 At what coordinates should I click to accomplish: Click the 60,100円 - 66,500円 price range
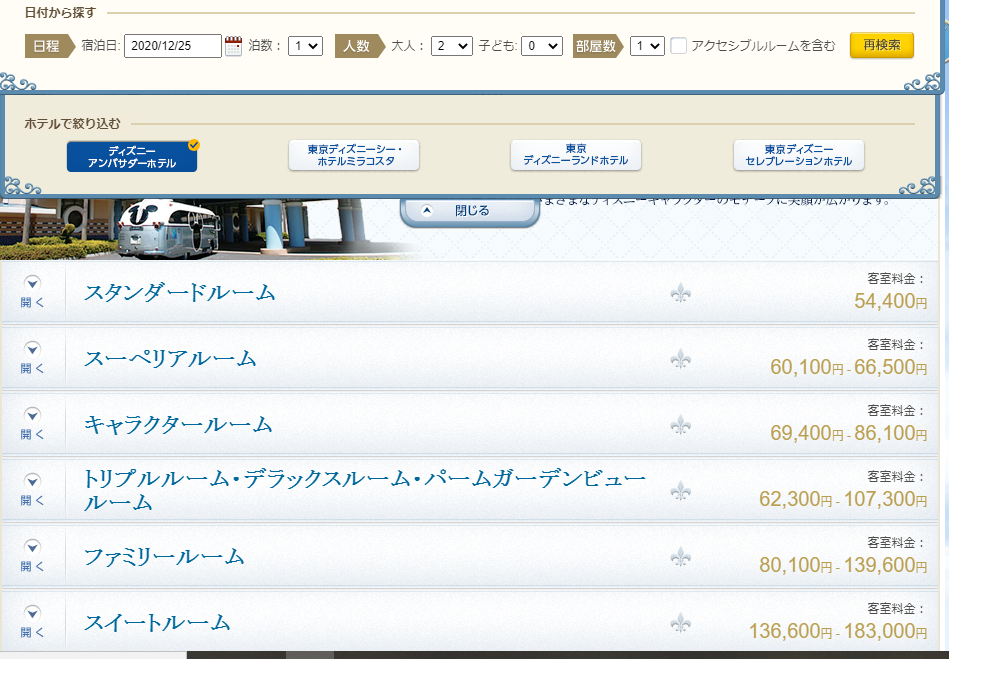(848, 367)
